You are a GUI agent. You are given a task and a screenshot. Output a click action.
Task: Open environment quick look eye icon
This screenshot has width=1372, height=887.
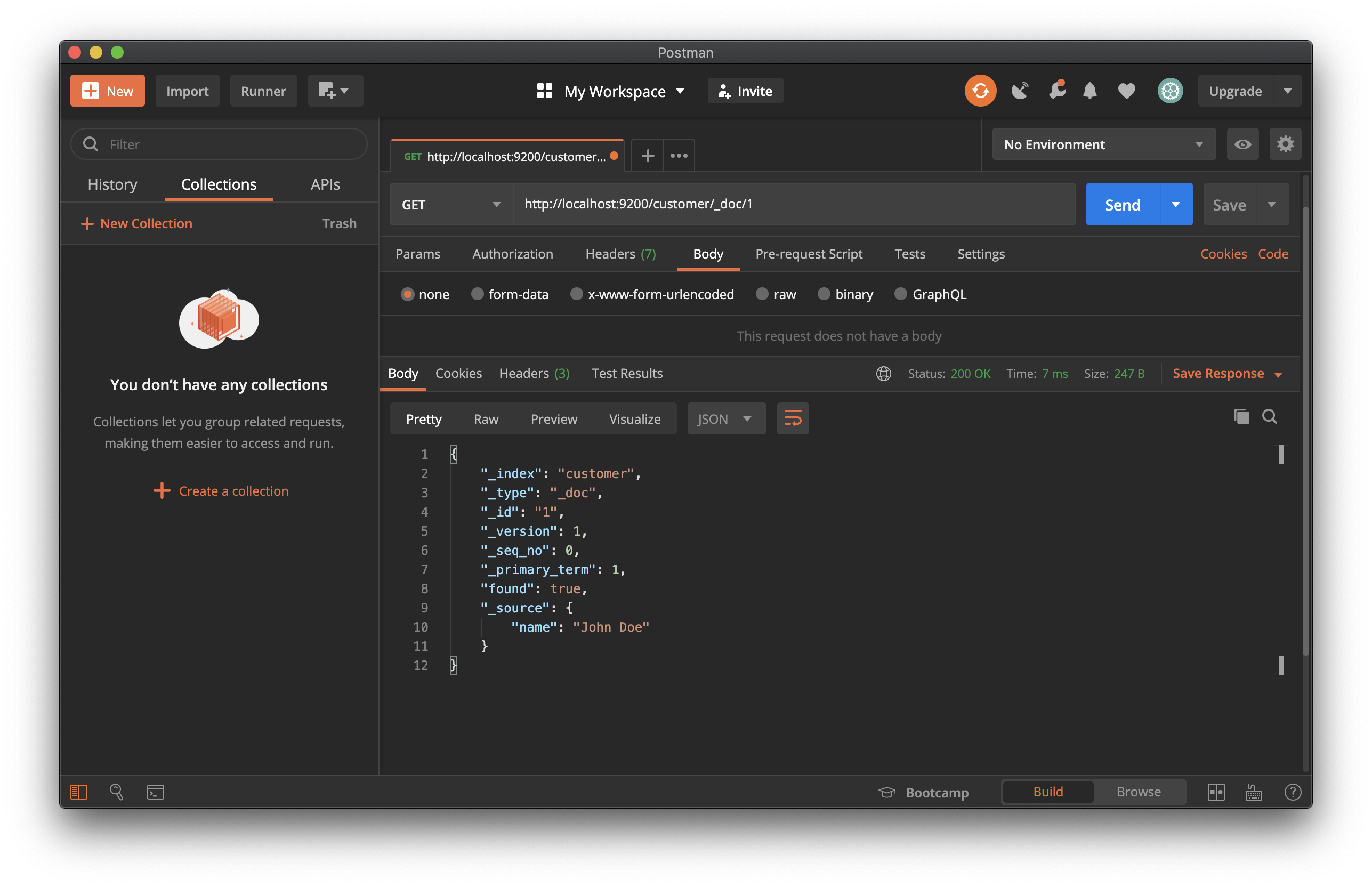pyautogui.click(x=1242, y=144)
